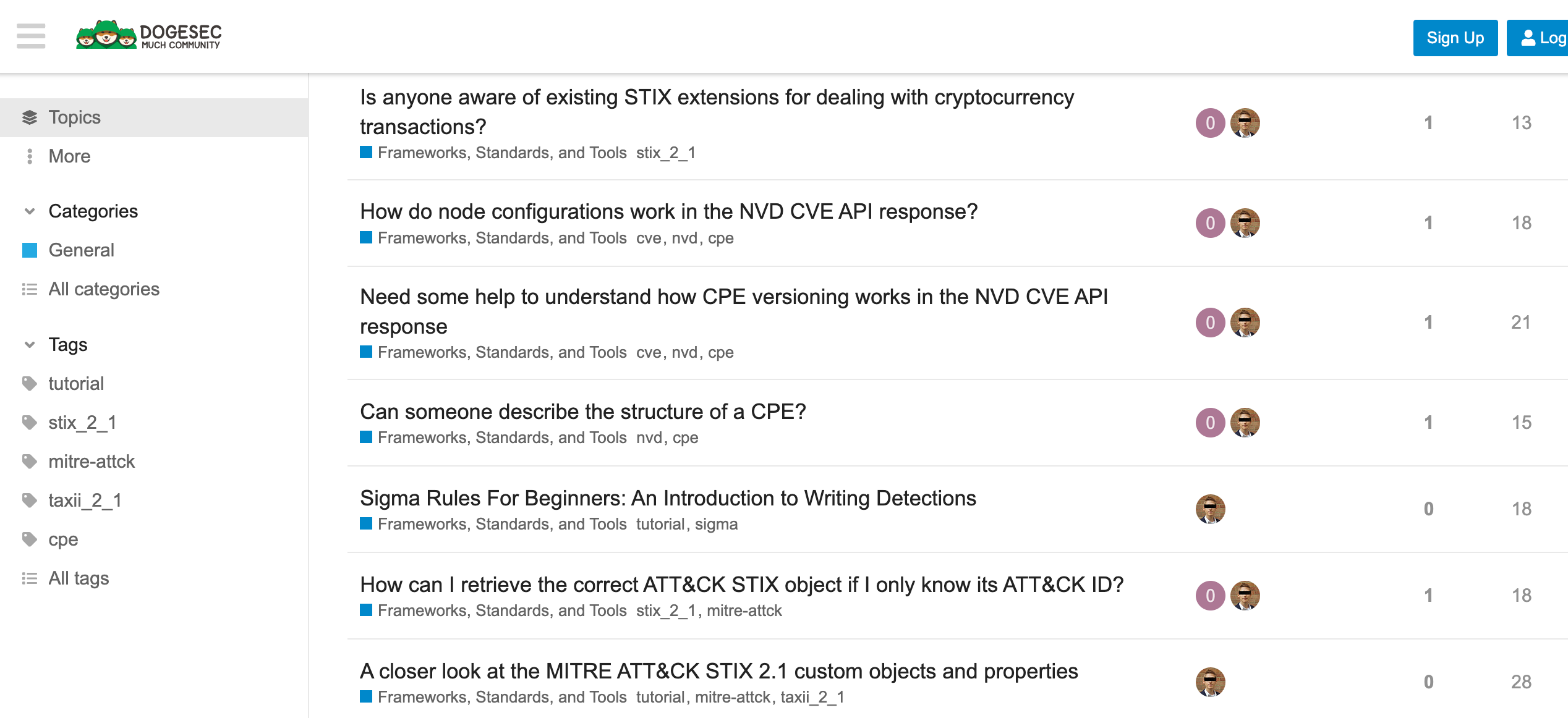This screenshot has width=1568, height=718.
Task: Click the poster avatar on the Sigma Rules topic
Action: [1210, 509]
